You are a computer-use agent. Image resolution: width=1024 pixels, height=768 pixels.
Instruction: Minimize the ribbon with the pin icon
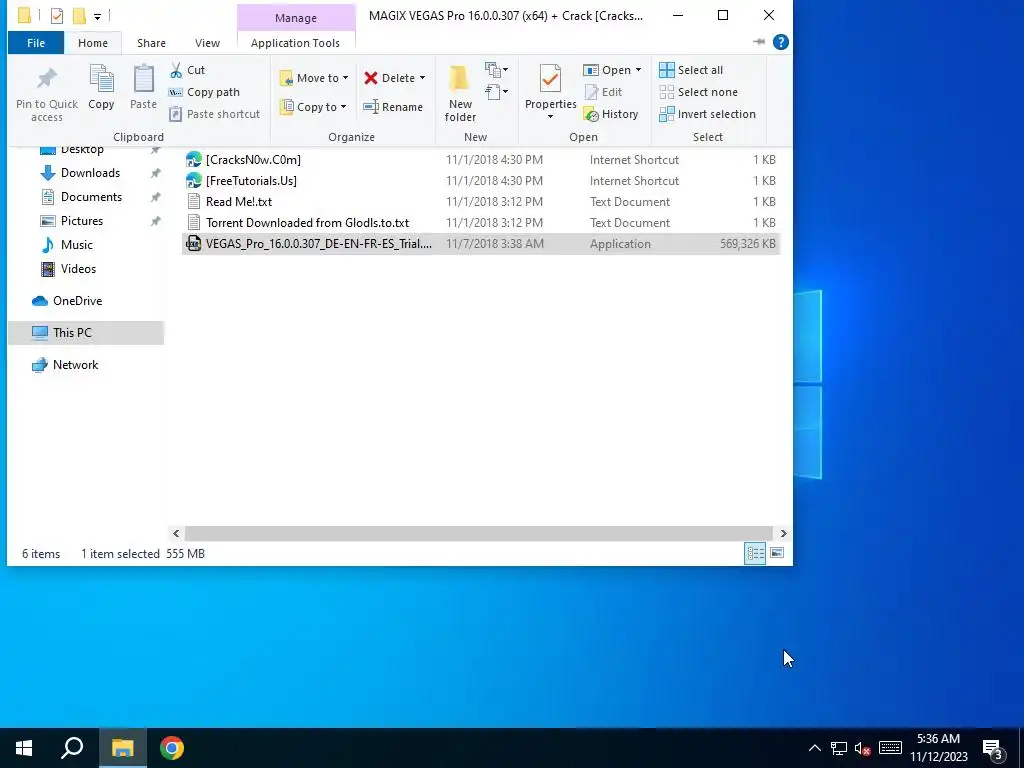click(759, 42)
